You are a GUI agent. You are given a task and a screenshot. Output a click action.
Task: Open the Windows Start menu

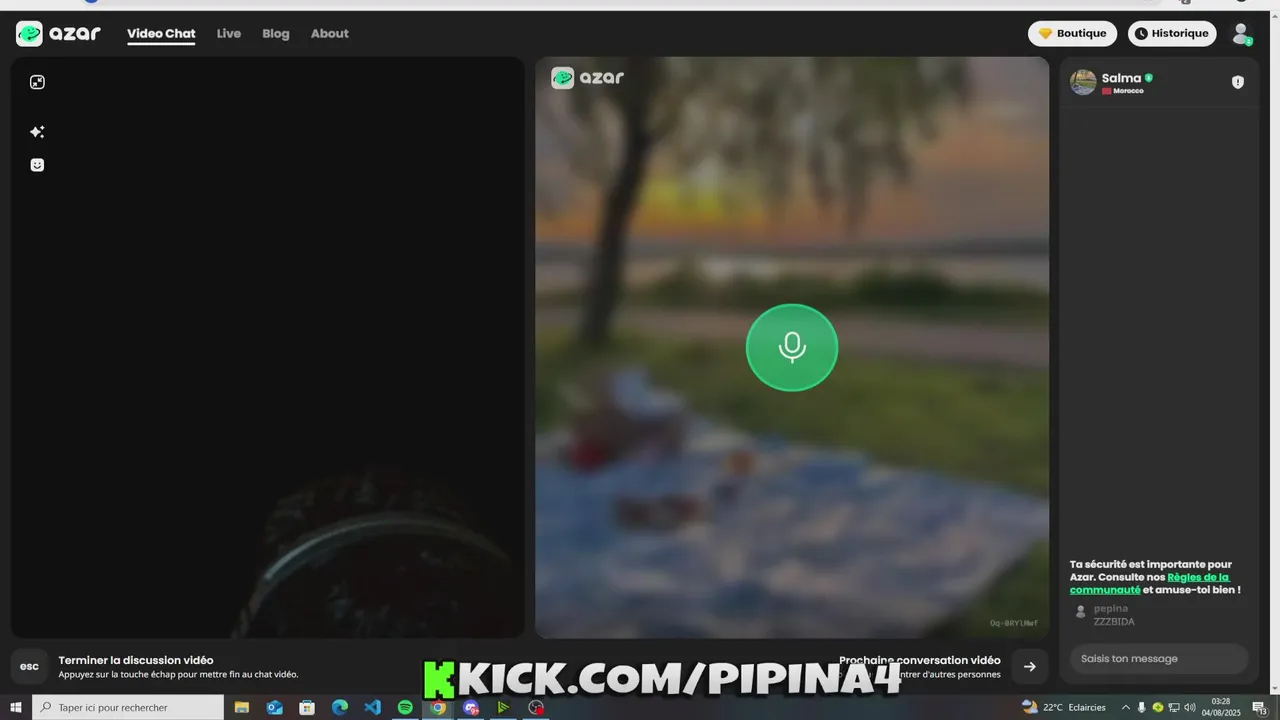pos(16,707)
